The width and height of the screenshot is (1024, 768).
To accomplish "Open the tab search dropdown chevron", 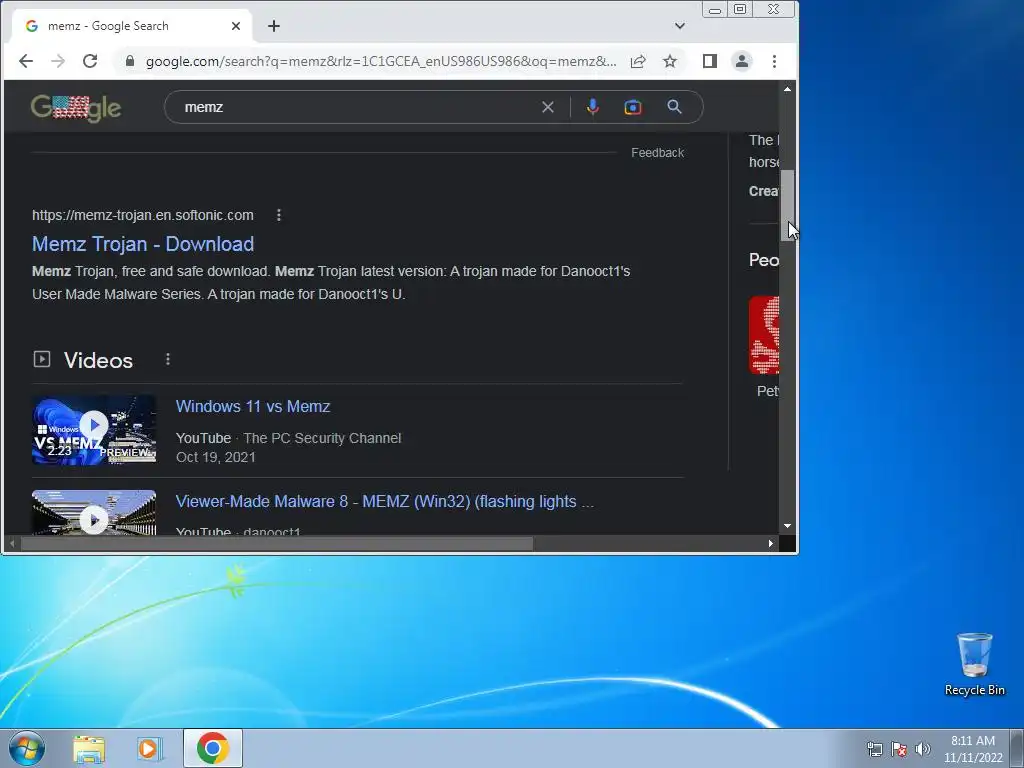I will [x=680, y=26].
